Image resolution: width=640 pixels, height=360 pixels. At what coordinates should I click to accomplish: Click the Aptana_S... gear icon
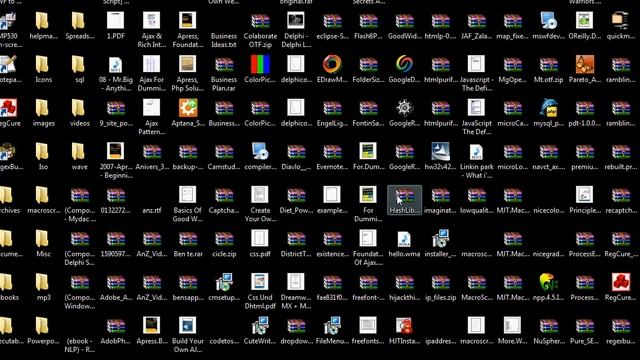click(188, 108)
